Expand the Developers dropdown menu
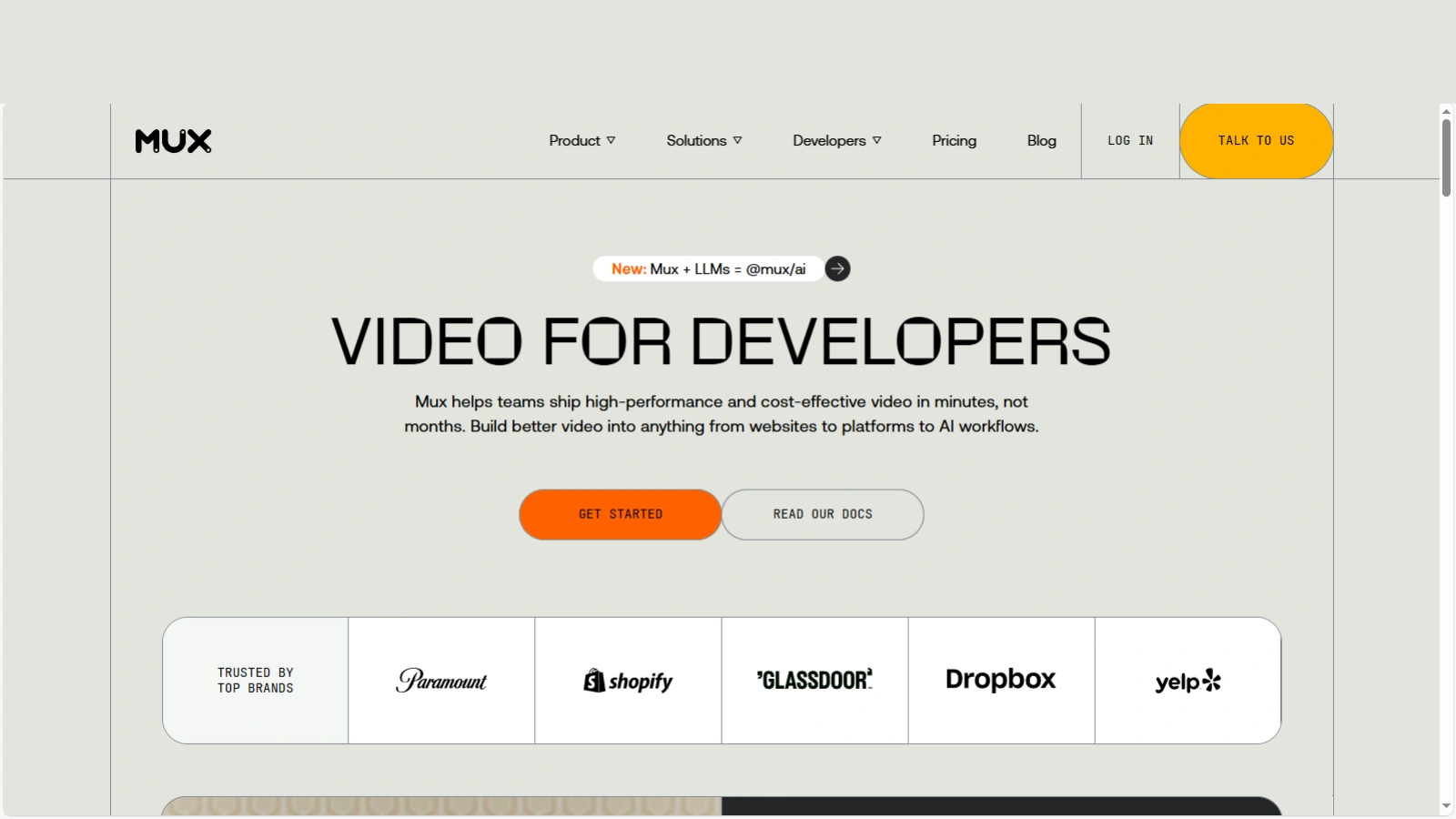This screenshot has height=819, width=1456. tap(836, 141)
